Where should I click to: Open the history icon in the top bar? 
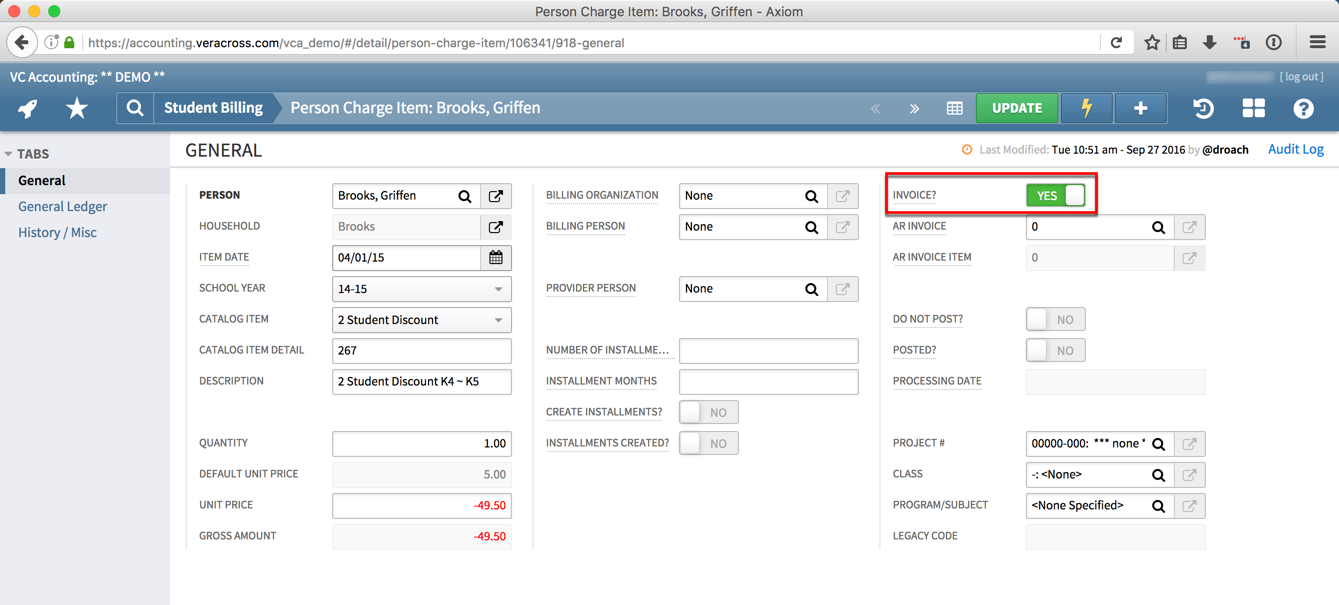point(1203,108)
